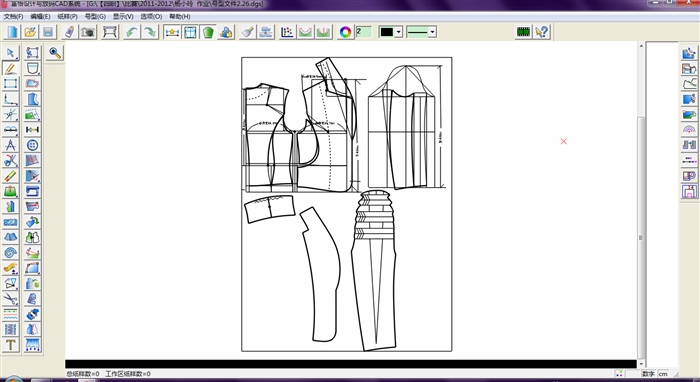This screenshot has width=700, height=382.
Task: Click the green film strip icon
Action: [x=523, y=32]
